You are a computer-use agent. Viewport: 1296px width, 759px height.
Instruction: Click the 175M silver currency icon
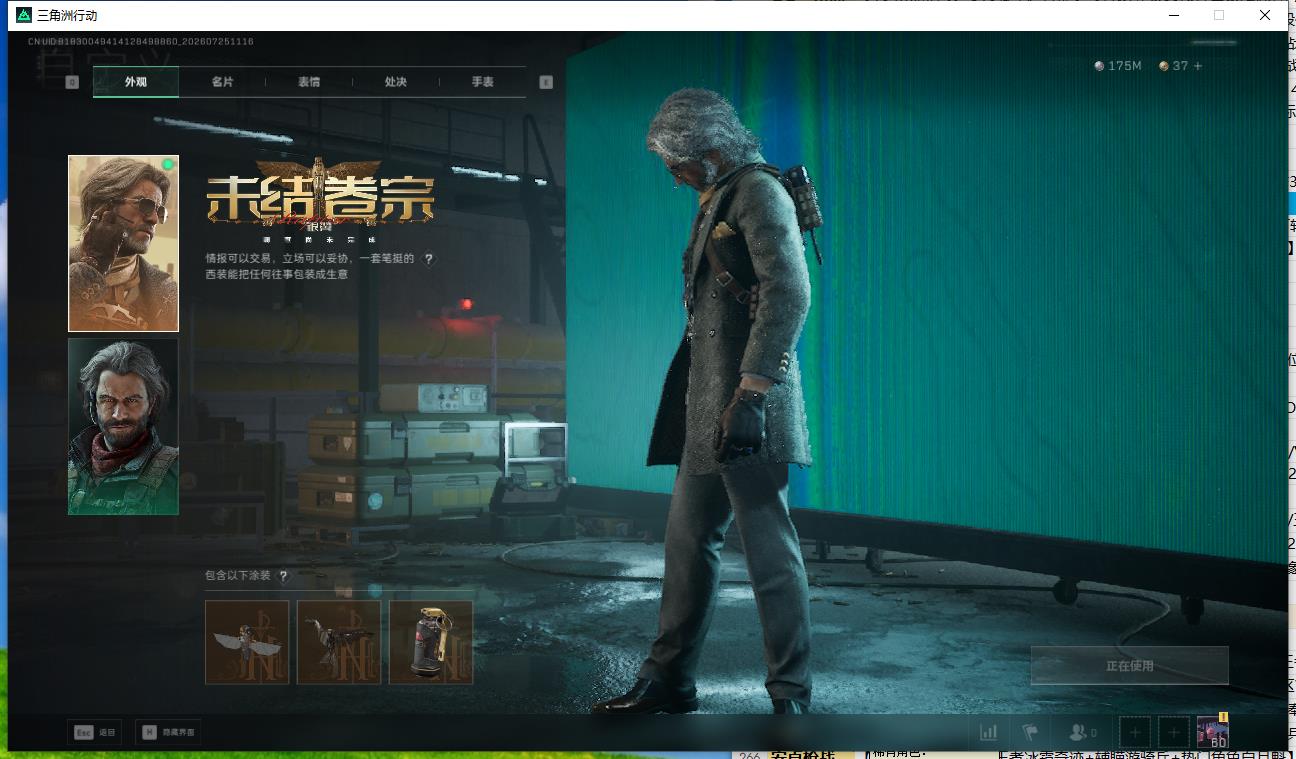(x=1100, y=66)
